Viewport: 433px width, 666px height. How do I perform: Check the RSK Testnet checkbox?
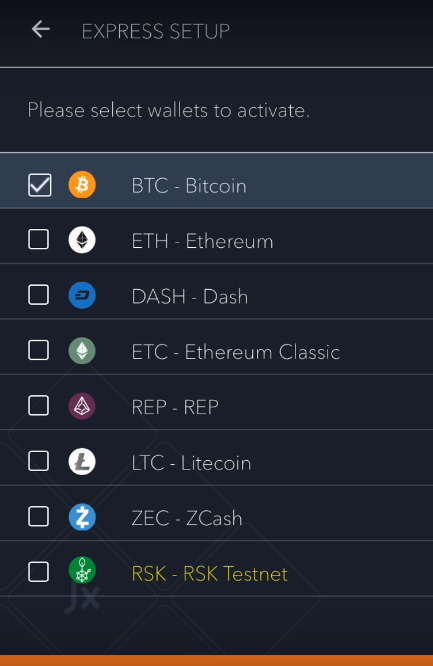coord(39,572)
